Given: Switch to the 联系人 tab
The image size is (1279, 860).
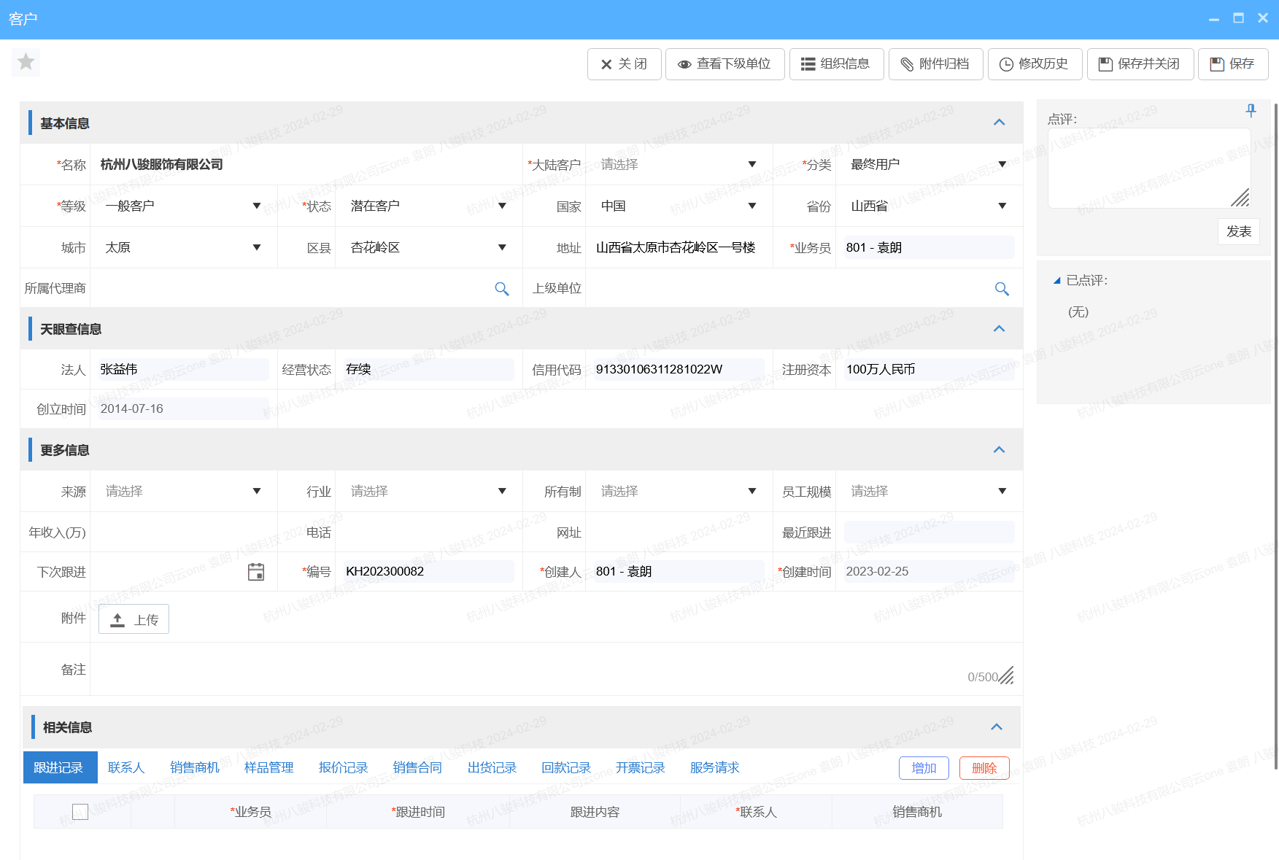Looking at the screenshot, I should [125, 767].
